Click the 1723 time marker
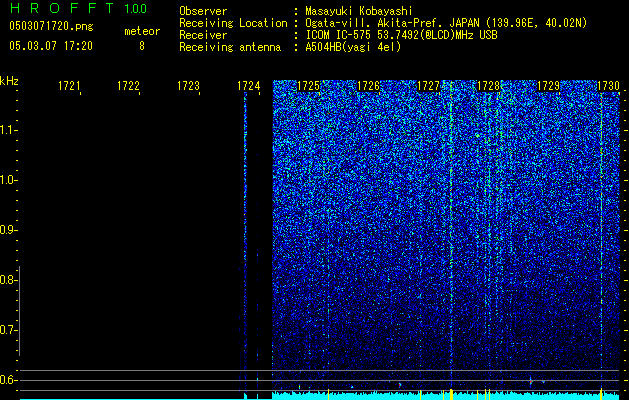 [x=188, y=86]
